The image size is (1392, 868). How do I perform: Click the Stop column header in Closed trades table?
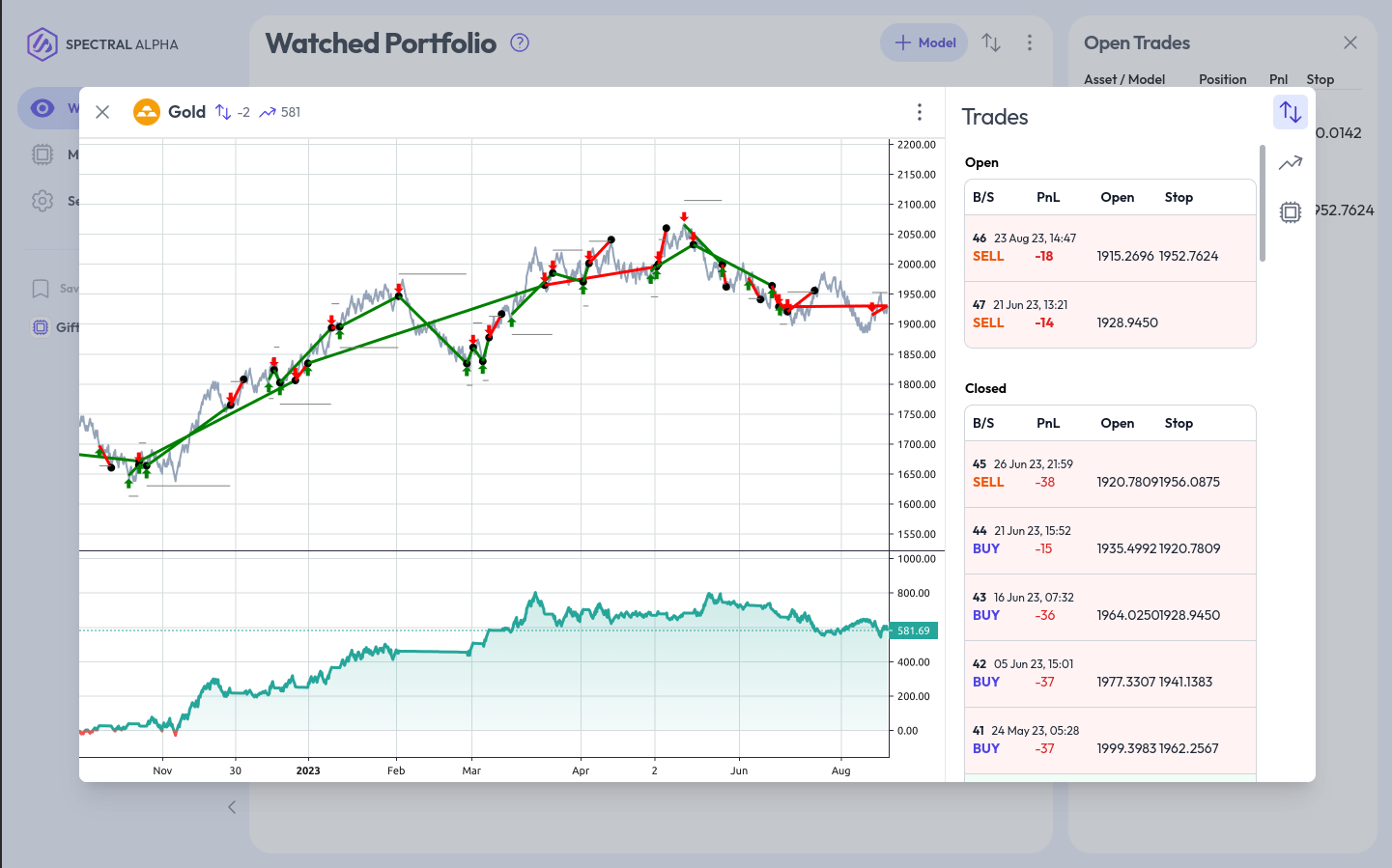[1179, 423]
